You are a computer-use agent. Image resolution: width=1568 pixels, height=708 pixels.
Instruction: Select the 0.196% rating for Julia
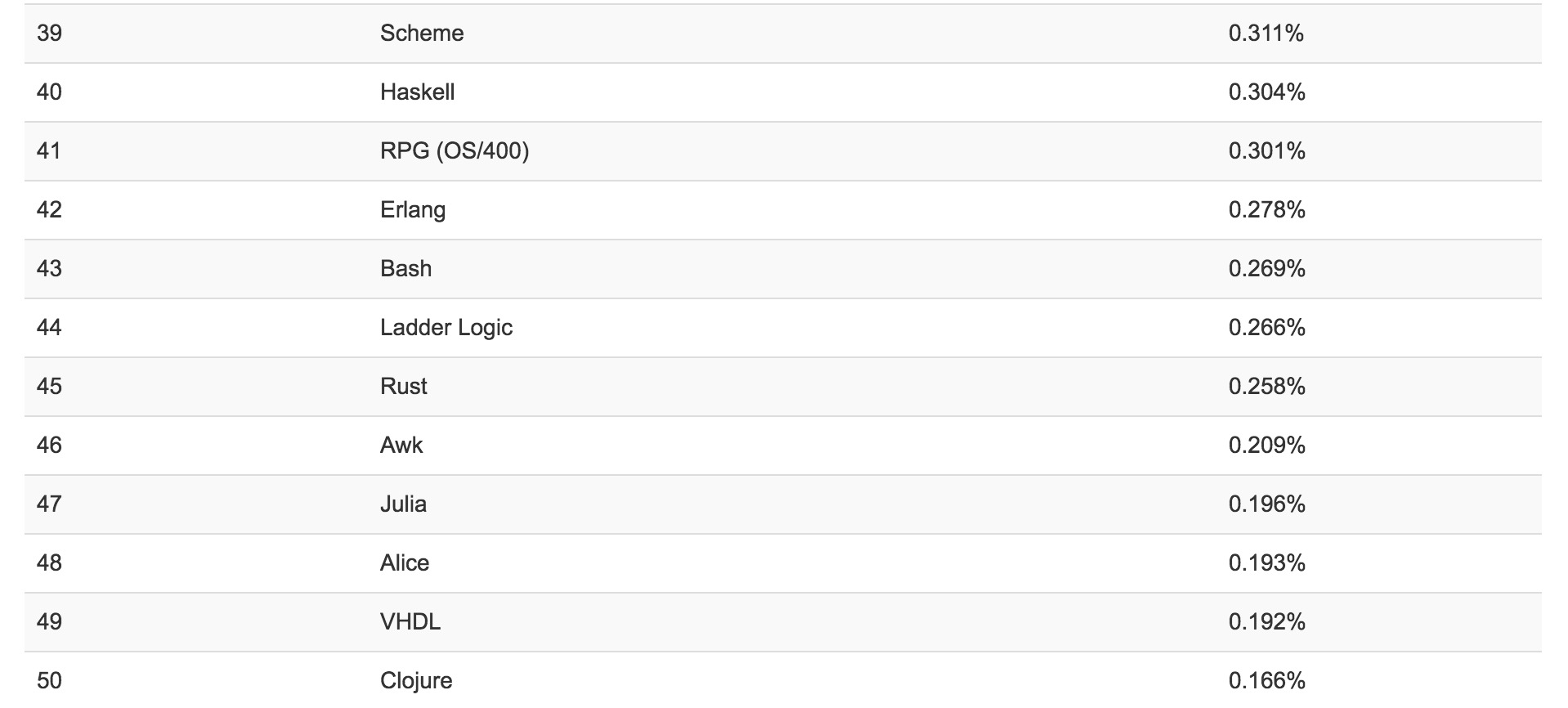click(x=1266, y=504)
